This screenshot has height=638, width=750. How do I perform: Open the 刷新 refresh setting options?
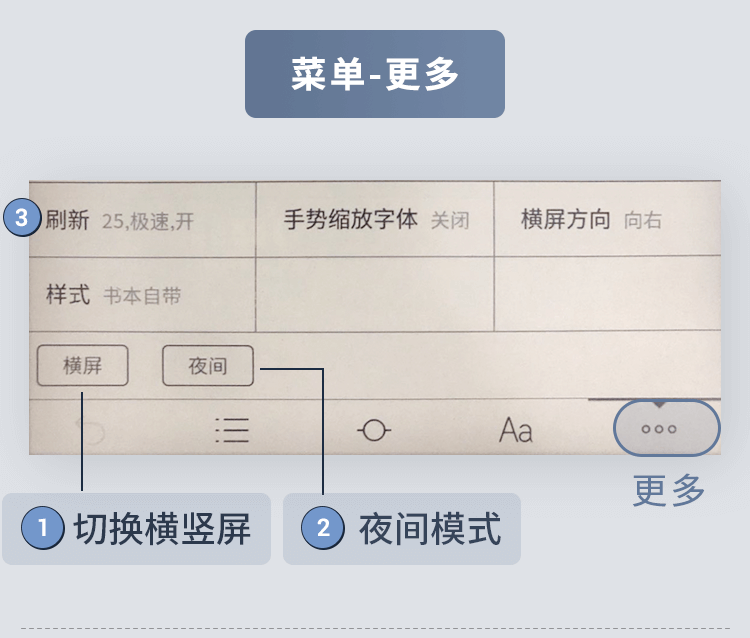[143, 220]
